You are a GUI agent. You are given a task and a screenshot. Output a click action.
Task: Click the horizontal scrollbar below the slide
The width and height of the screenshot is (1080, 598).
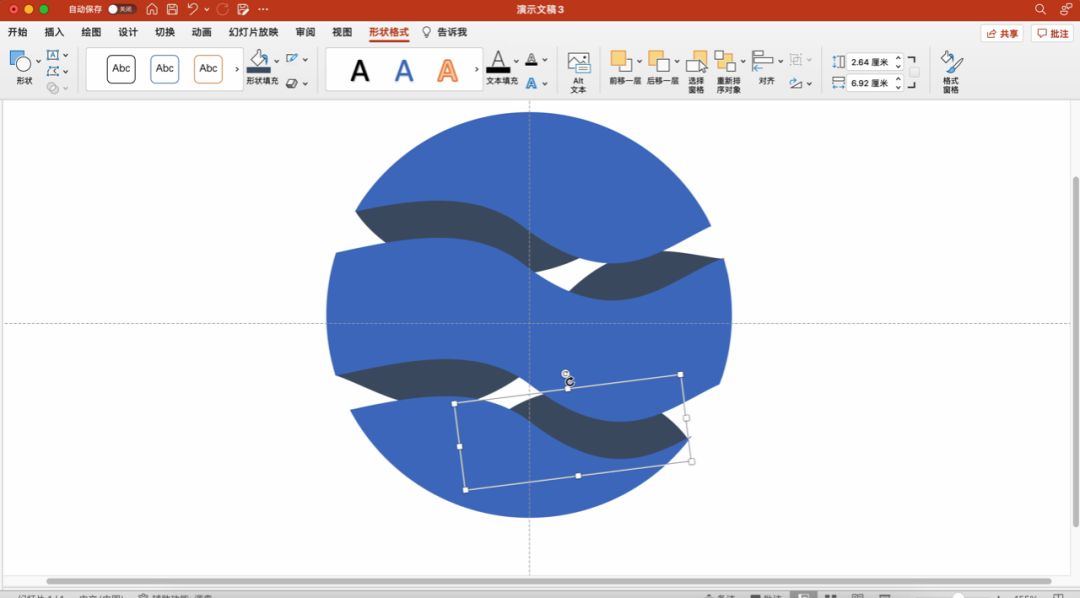[x=548, y=581]
